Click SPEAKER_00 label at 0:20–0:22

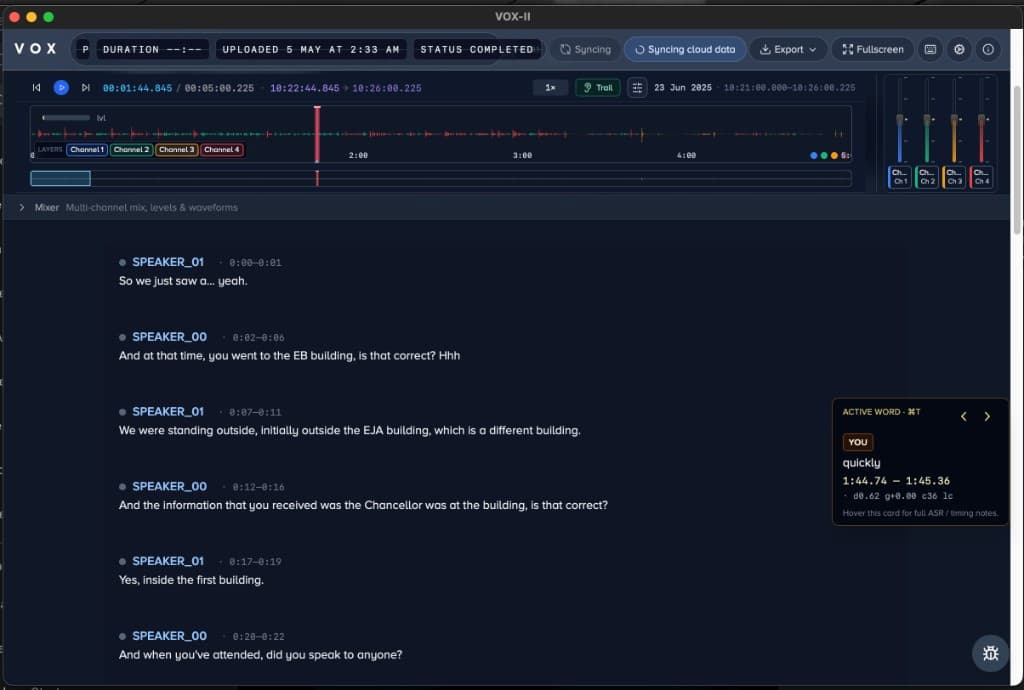pyautogui.click(x=169, y=636)
